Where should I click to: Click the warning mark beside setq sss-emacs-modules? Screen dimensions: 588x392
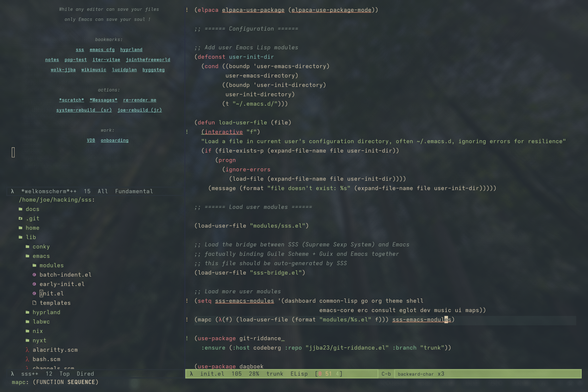[187, 300]
